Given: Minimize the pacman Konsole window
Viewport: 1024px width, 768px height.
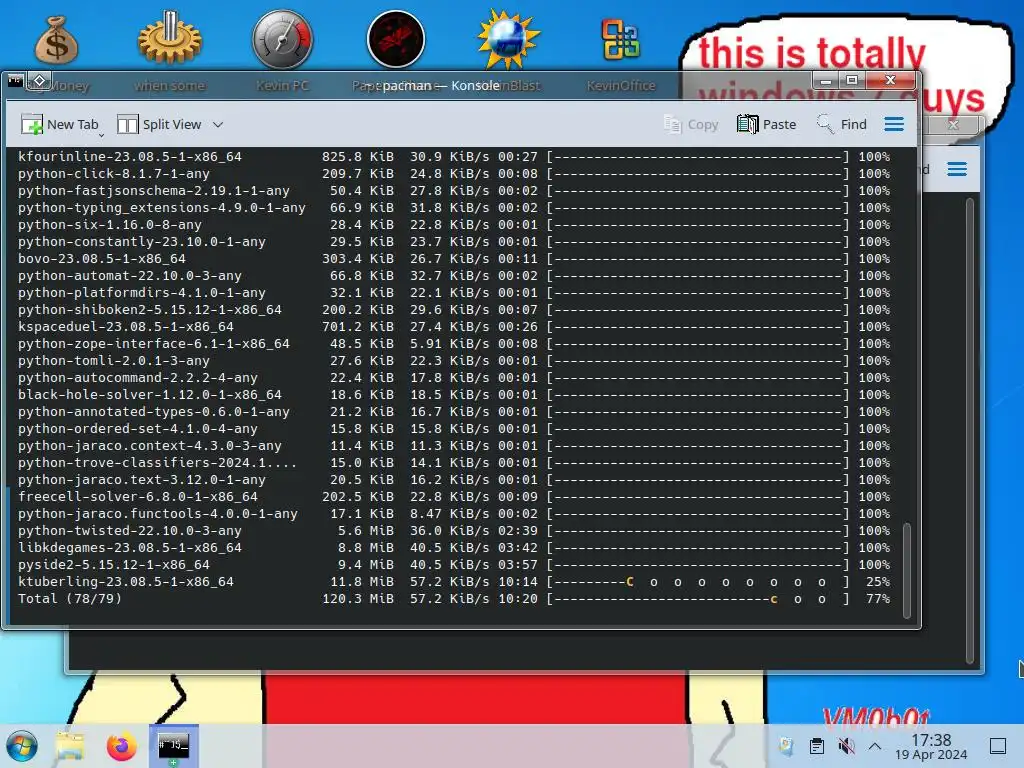Looking at the screenshot, I should tap(826, 81).
